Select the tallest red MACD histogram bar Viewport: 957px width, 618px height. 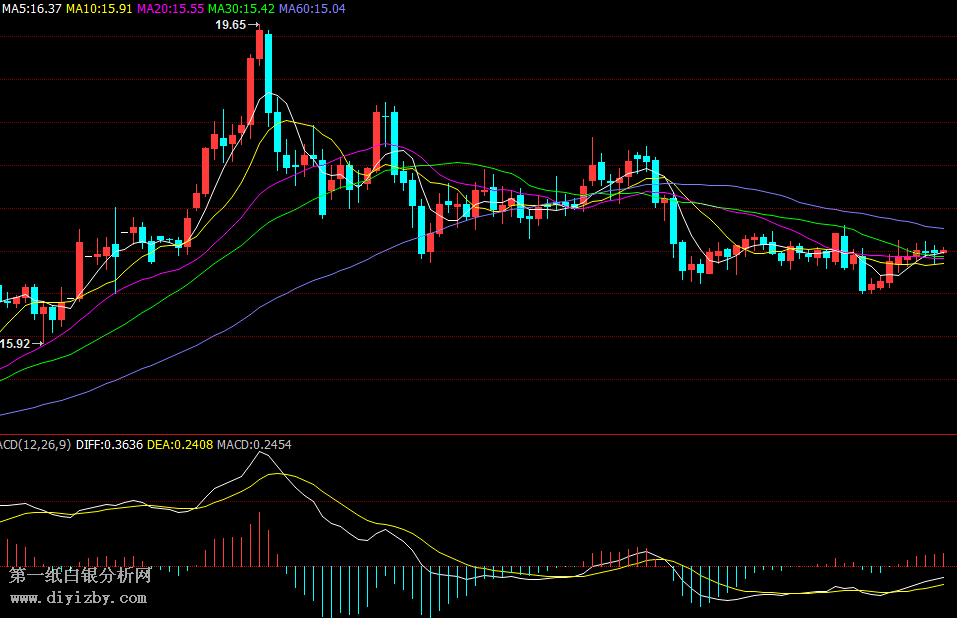click(x=258, y=540)
